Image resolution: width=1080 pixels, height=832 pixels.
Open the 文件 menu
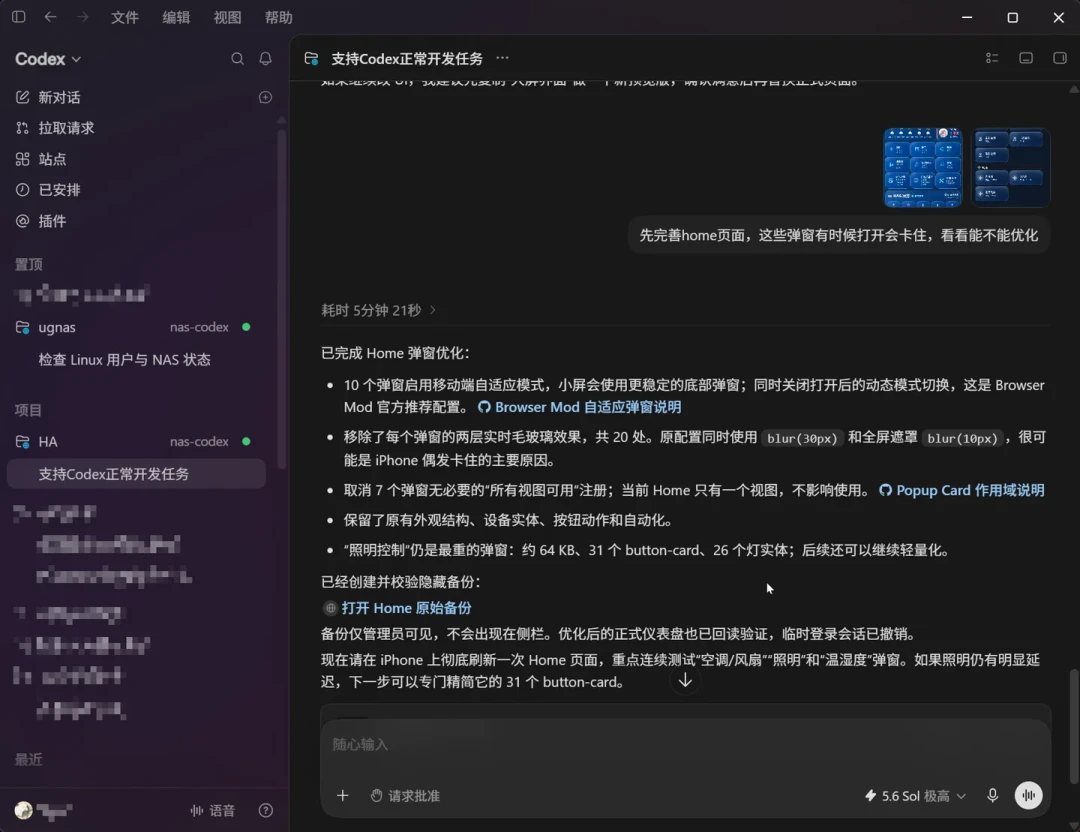(125, 17)
